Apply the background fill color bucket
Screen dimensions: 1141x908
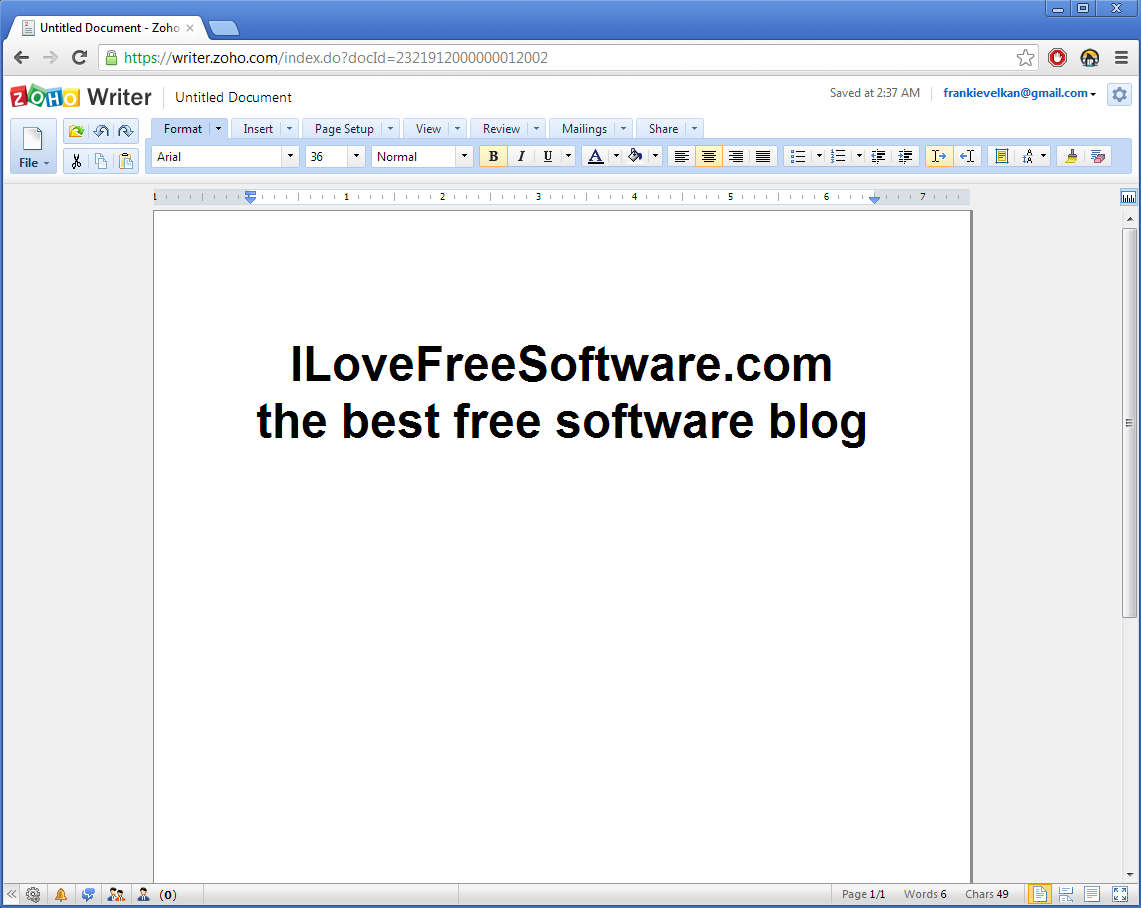(635, 156)
